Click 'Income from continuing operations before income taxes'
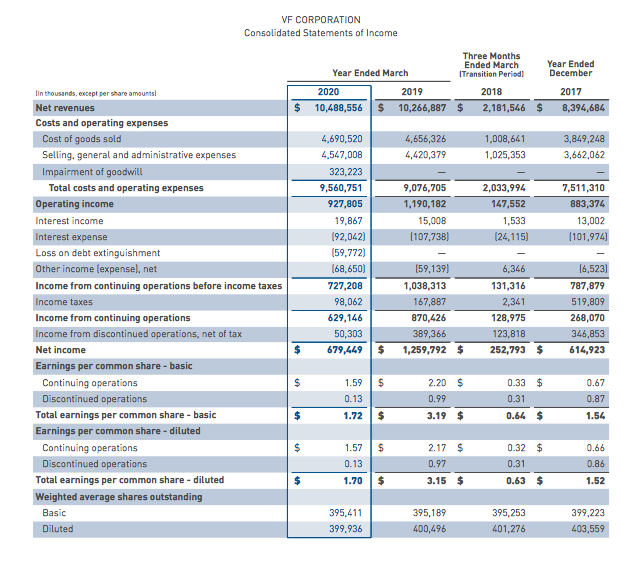 [159, 286]
